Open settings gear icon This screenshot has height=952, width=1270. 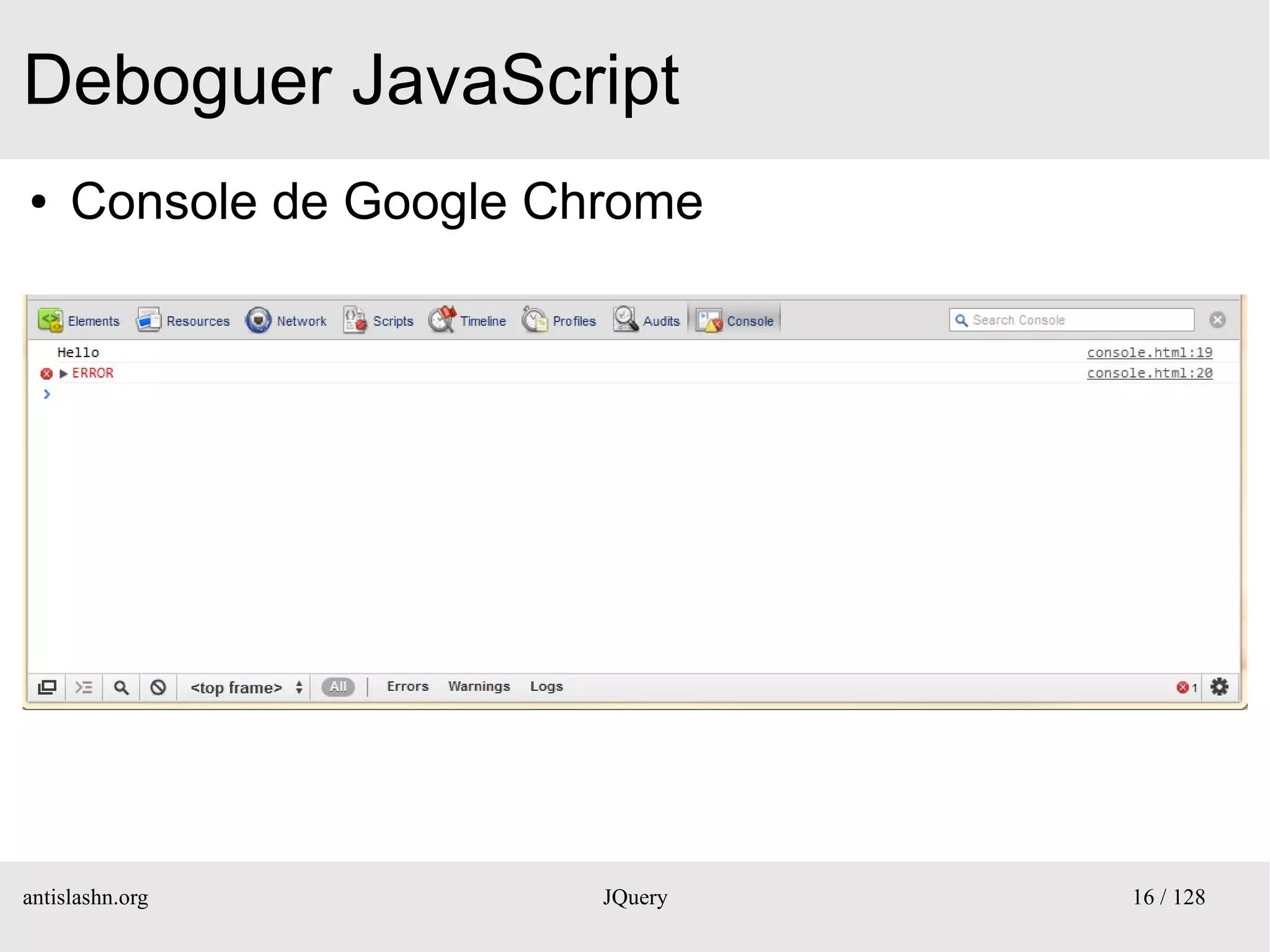pyautogui.click(x=1219, y=687)
